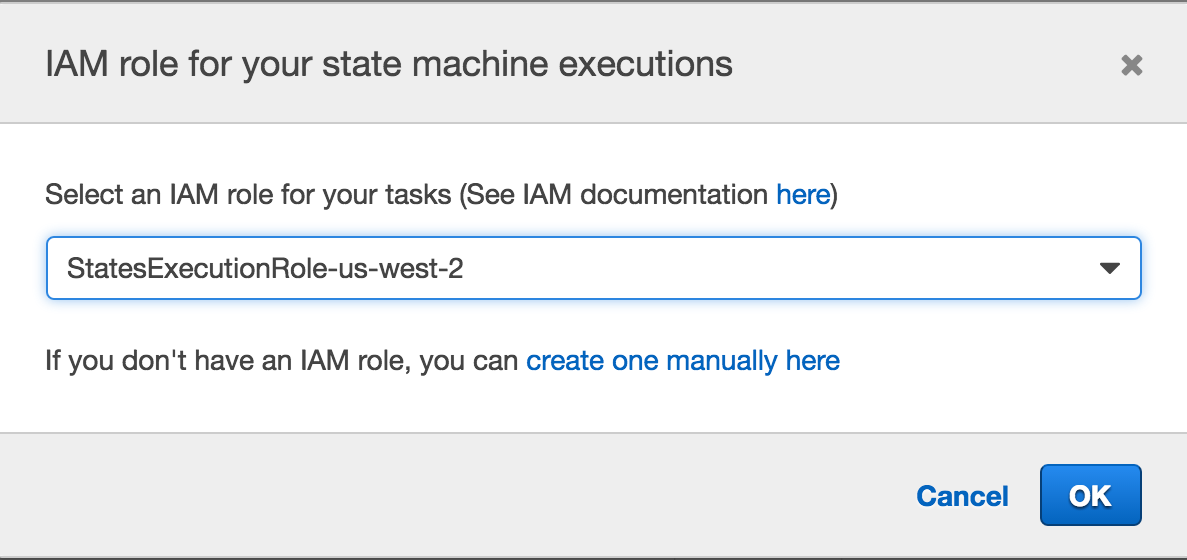Toggle the role list with the down triangle
The height and width of the screenshot is (560, 1187).
(1109, 268)
